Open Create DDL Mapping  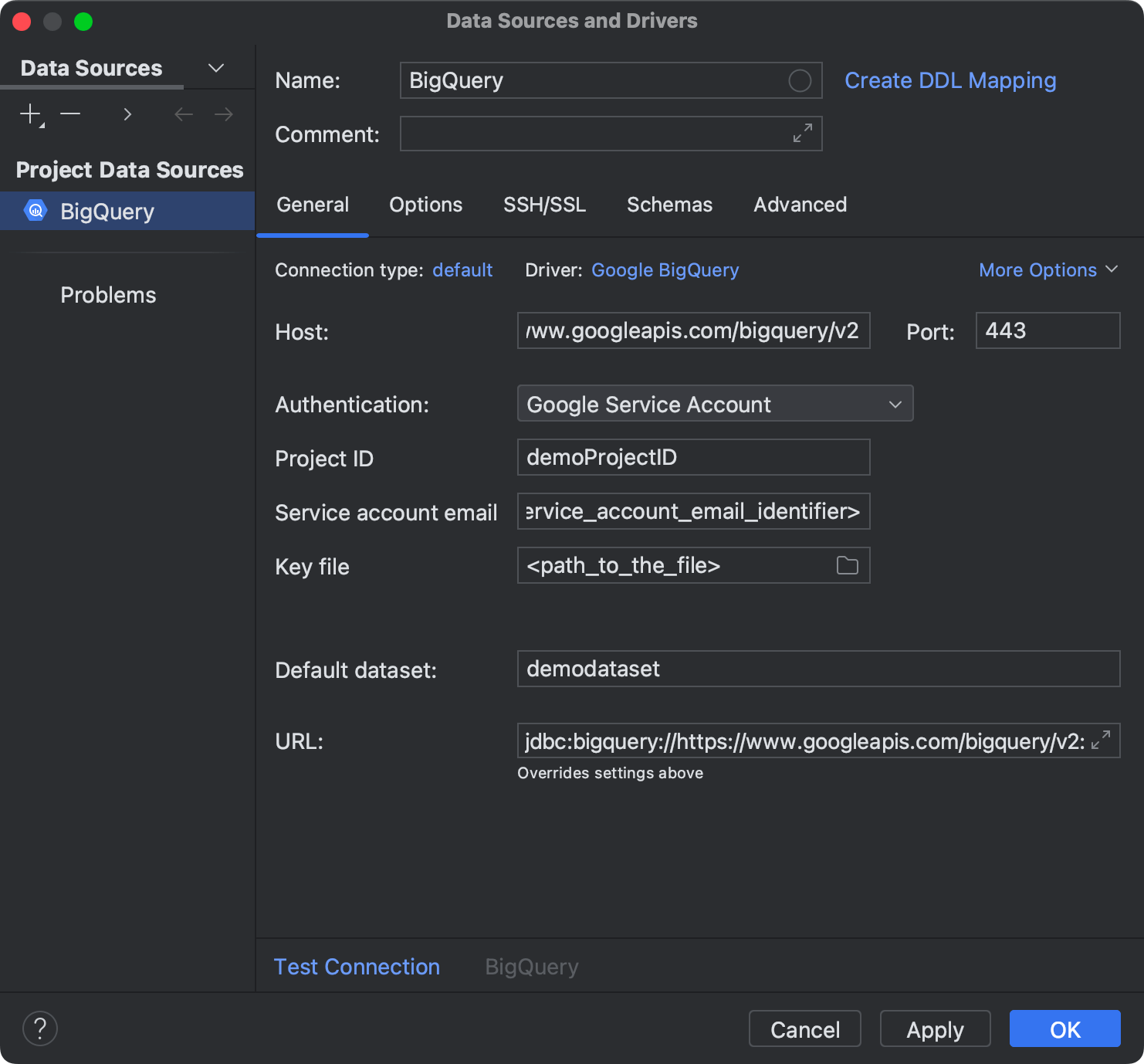click(x=950, y=80)
